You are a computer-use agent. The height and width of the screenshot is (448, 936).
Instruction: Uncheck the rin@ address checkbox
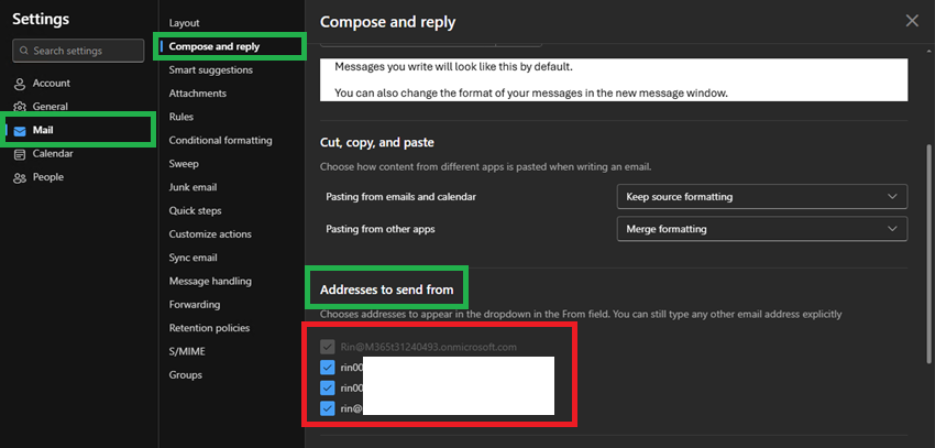[x=327, y=409]
